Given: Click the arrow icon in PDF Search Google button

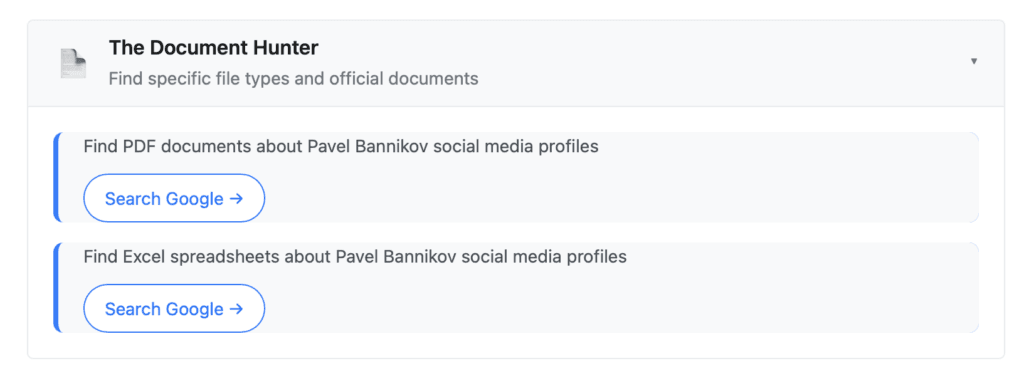Looking at the screenshot, I should [236, 198].
